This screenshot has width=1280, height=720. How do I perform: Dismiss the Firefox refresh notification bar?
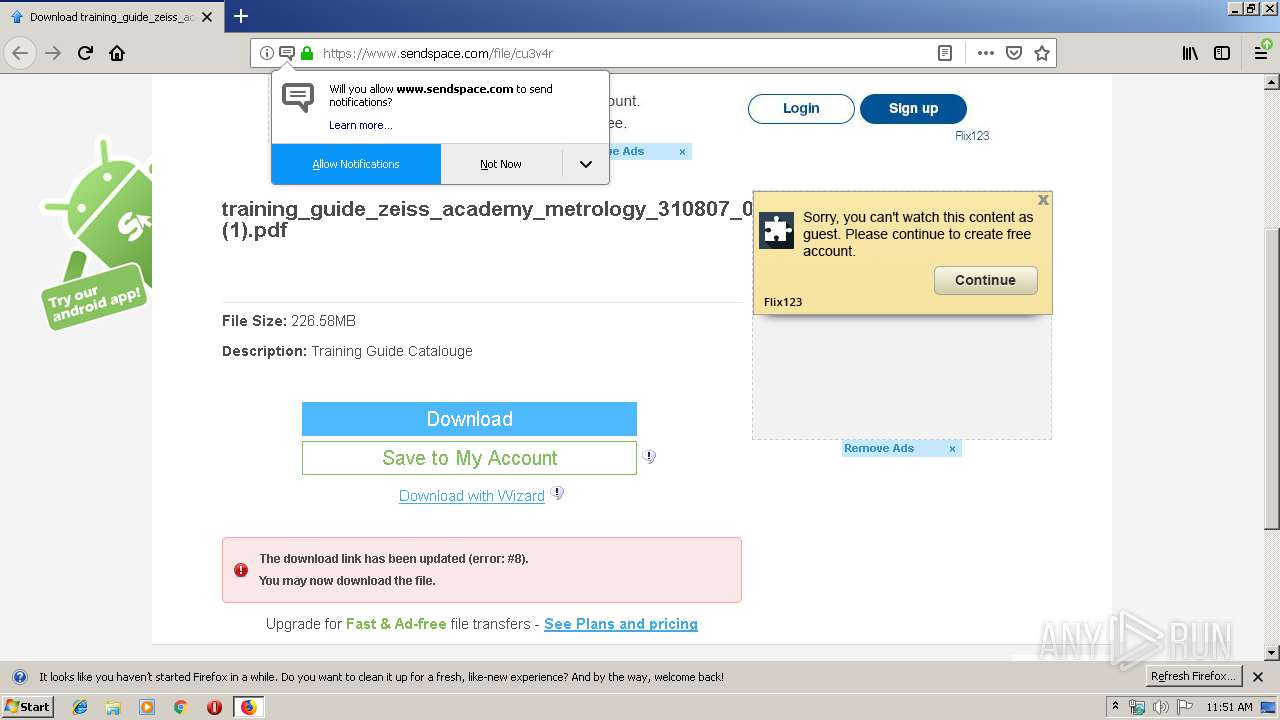point(1258,677)
